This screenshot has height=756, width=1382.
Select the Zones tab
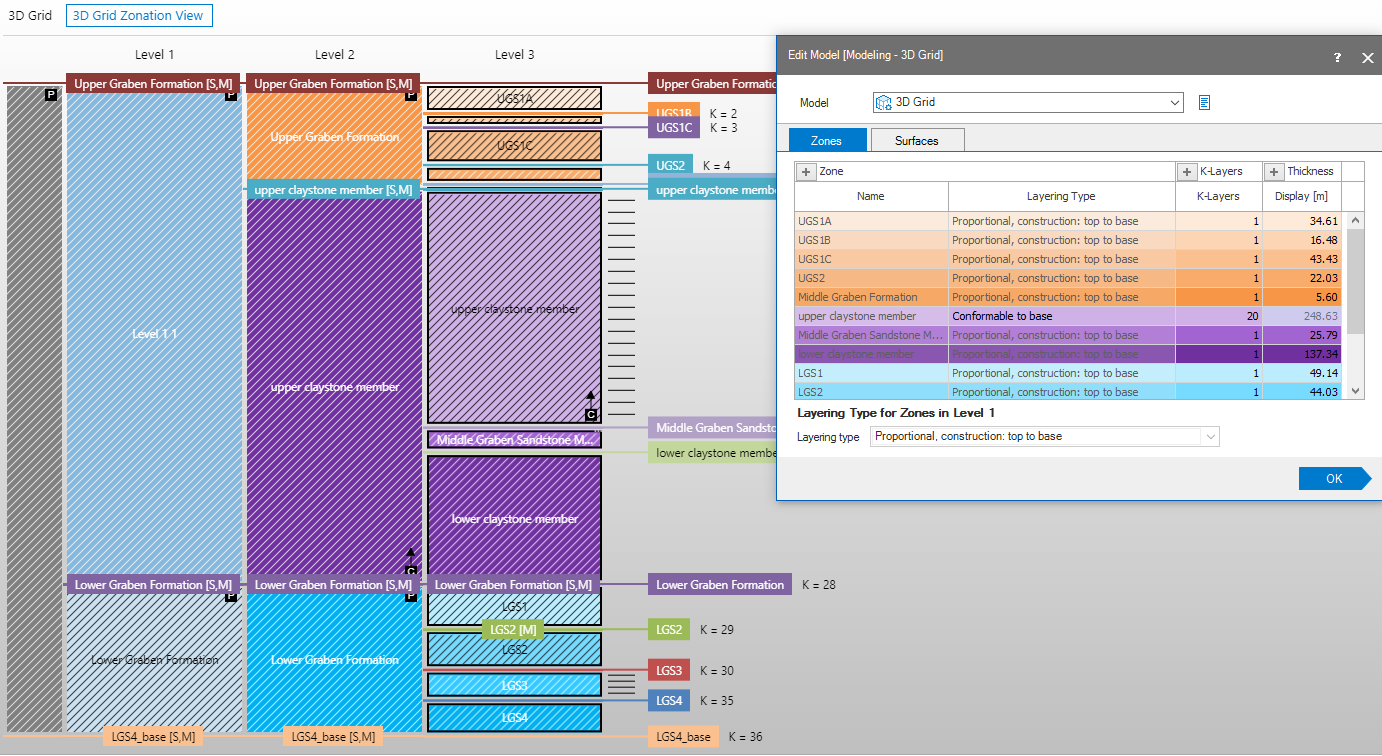[826, 140]
